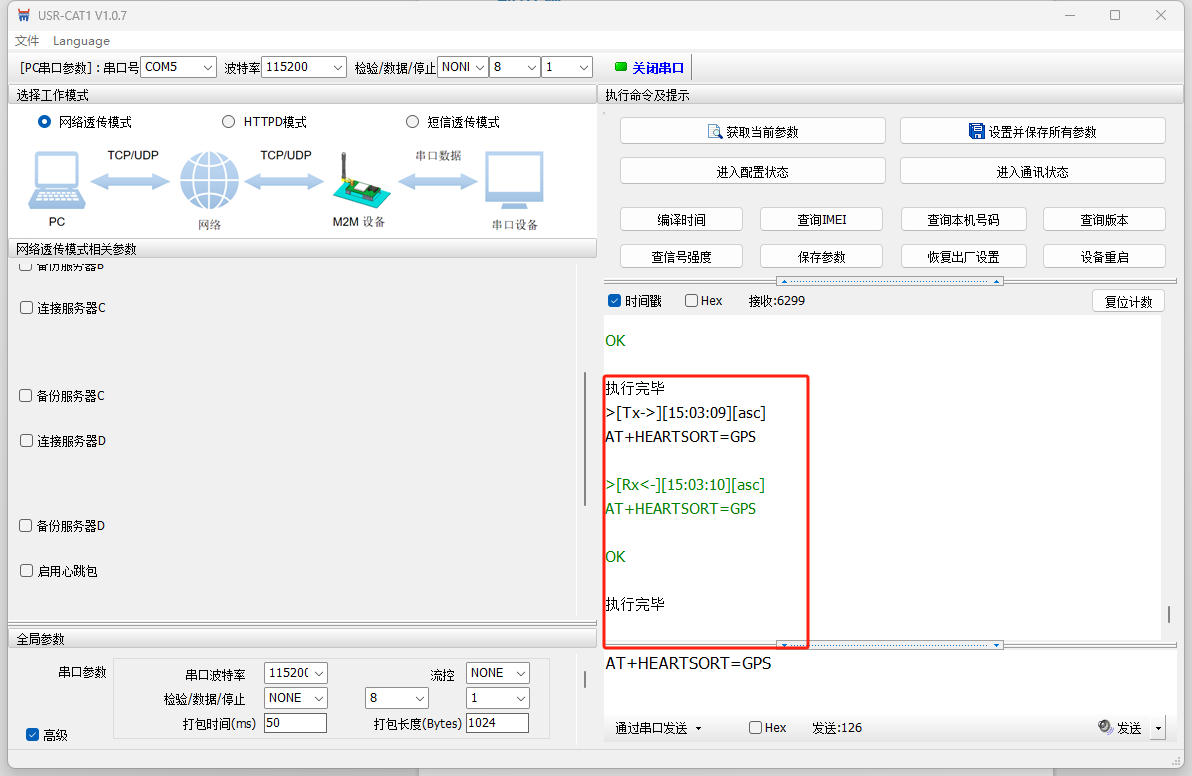The image size is (1192, 776).
Task: Expand the 115200 baud rate dropdown at top
Action: click(303, 67)
